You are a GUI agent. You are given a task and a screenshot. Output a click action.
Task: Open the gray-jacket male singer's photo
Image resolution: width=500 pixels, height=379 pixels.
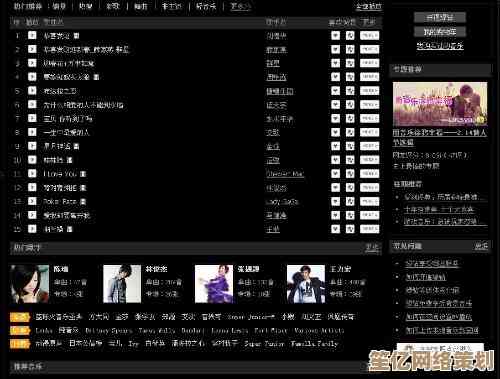(122, 284)
